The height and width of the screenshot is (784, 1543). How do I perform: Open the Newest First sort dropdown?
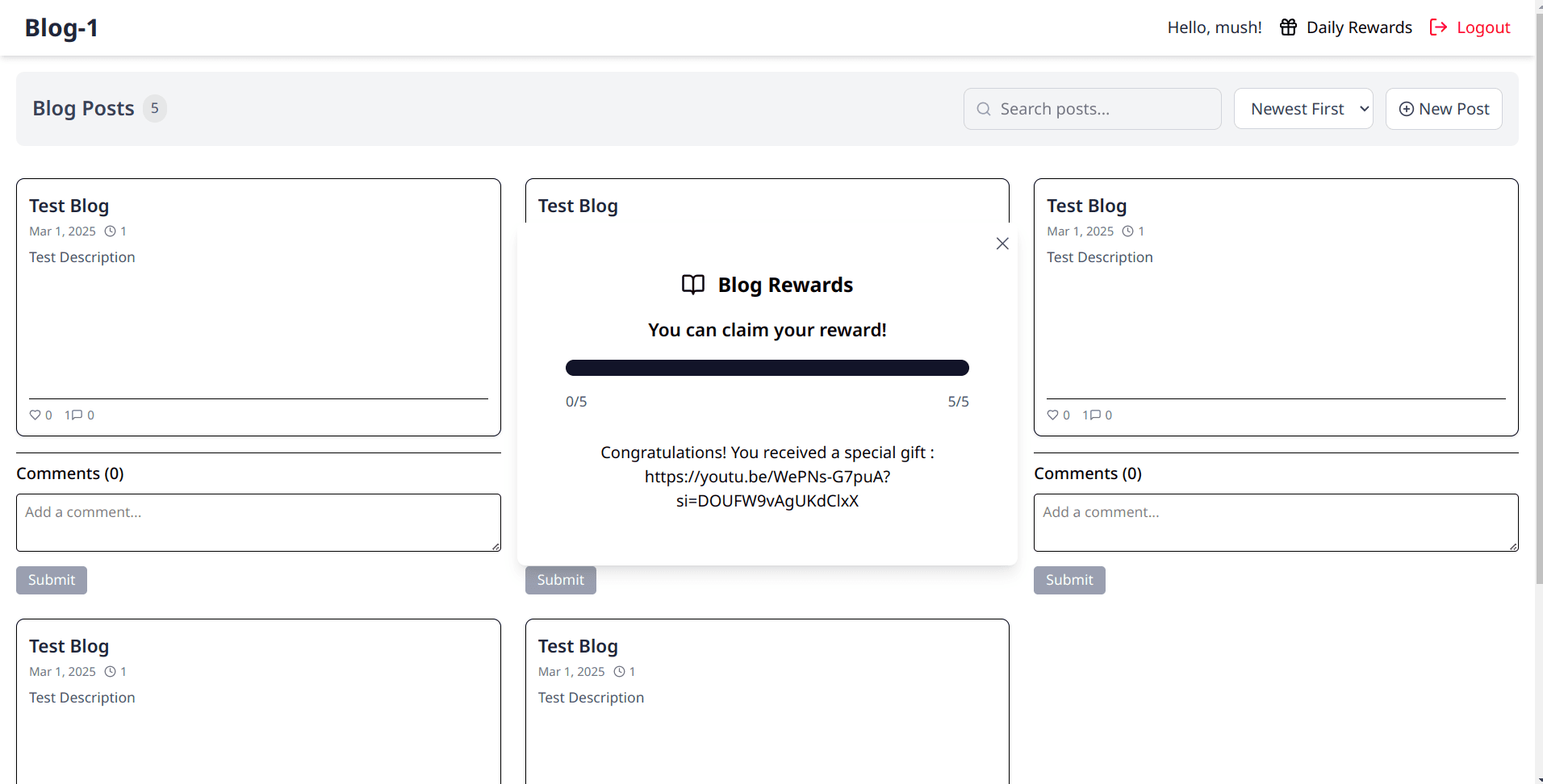pyautogui.click(x=1303, y=109)
